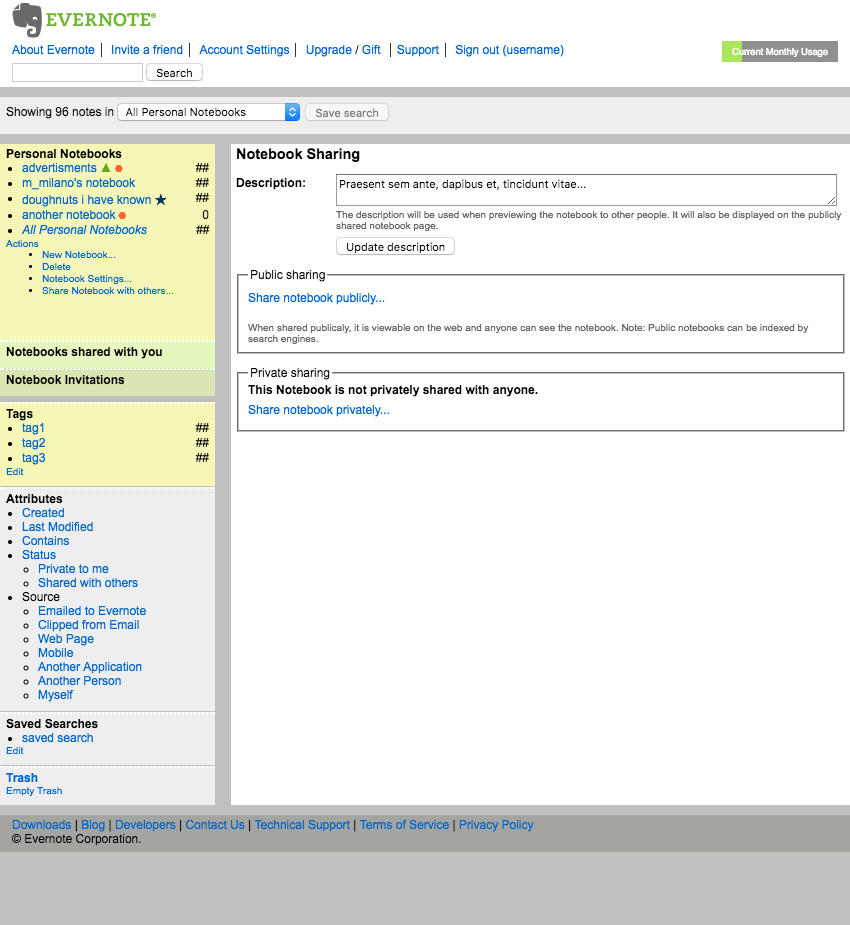Sign out (username)
This screenshot has height=925, width=850.
click(x=509, y=50)
